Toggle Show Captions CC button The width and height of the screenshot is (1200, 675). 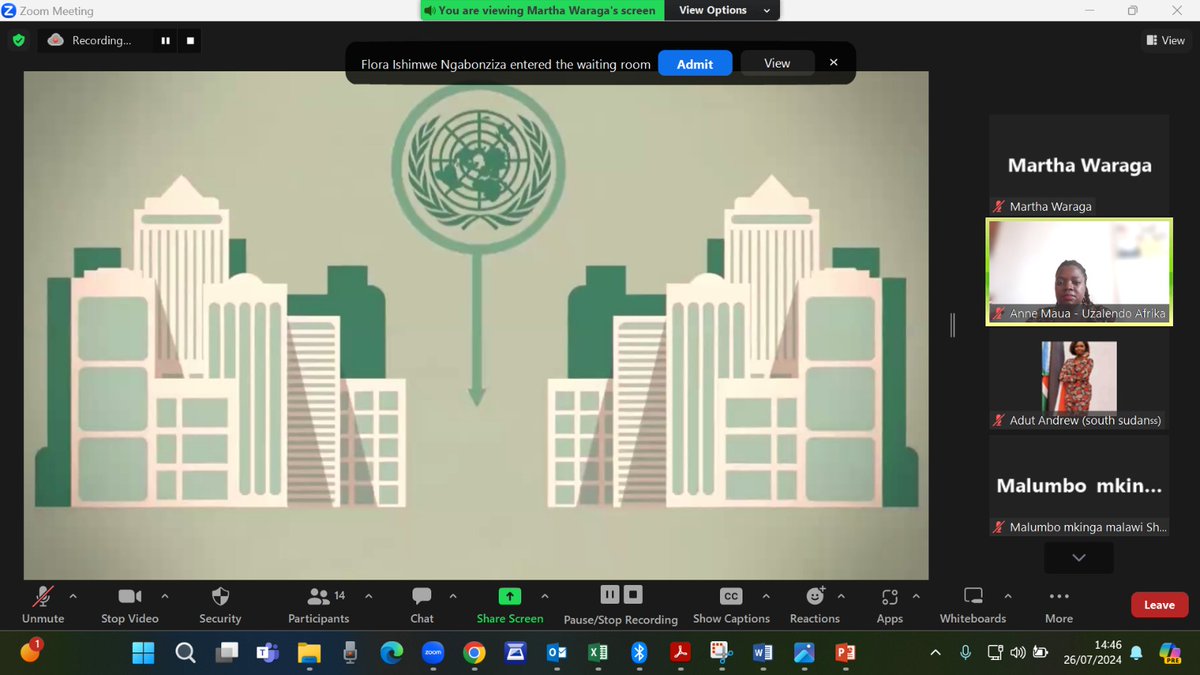(731, 597)
